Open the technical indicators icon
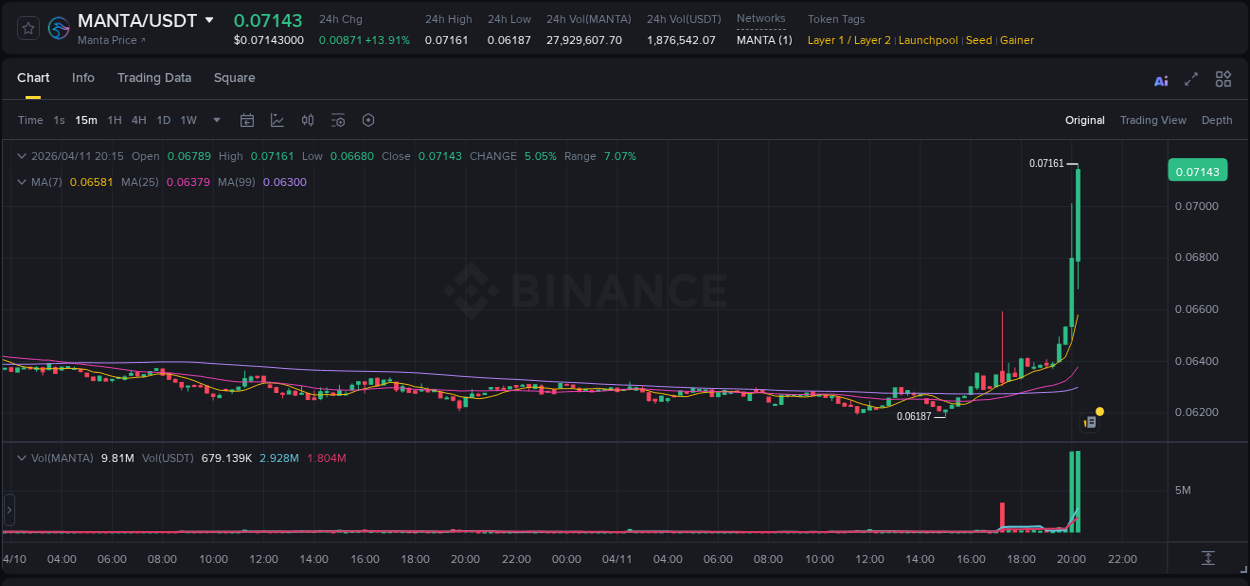The height and width of the screenshot is (586, 1250). (277, 120)
